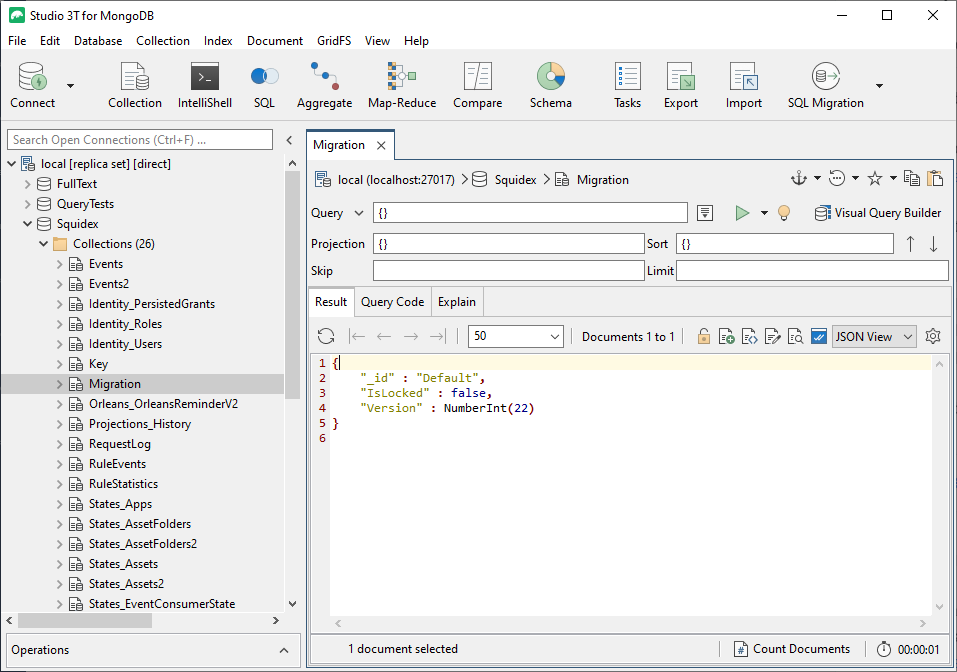
Task: Open the Help menu
Action: [416, 41]
